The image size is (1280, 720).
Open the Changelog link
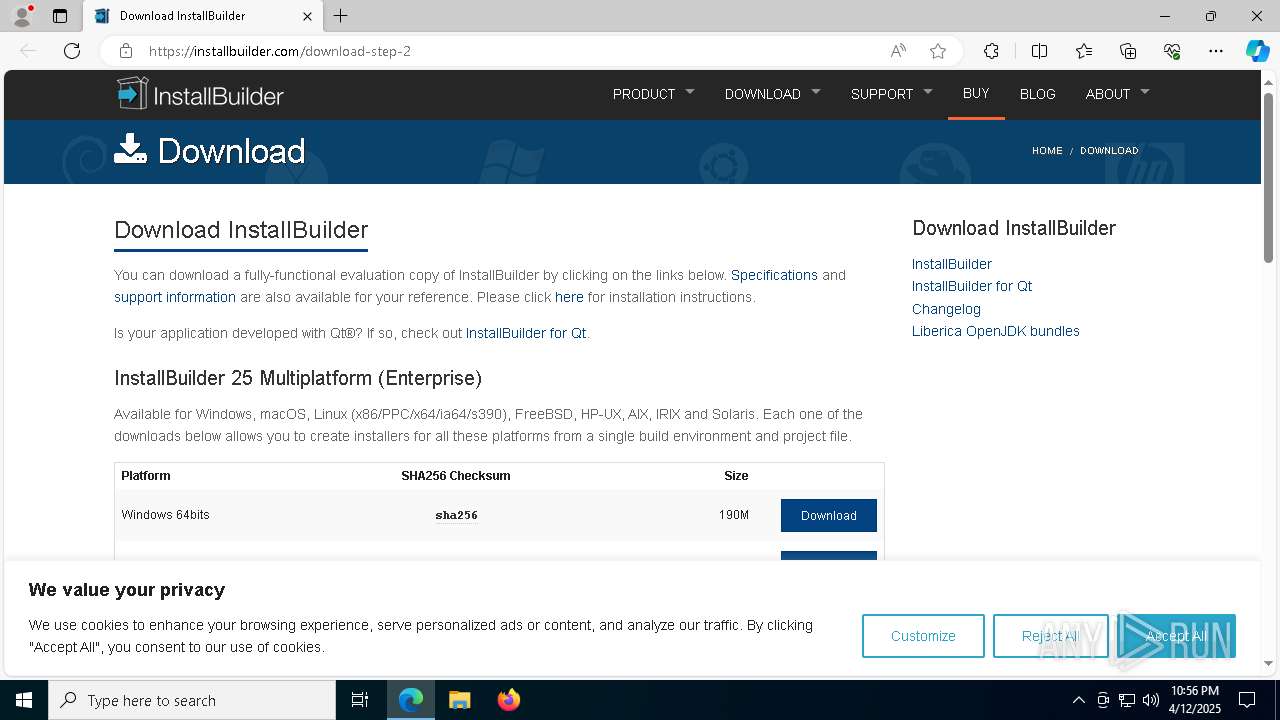[946, 309]
